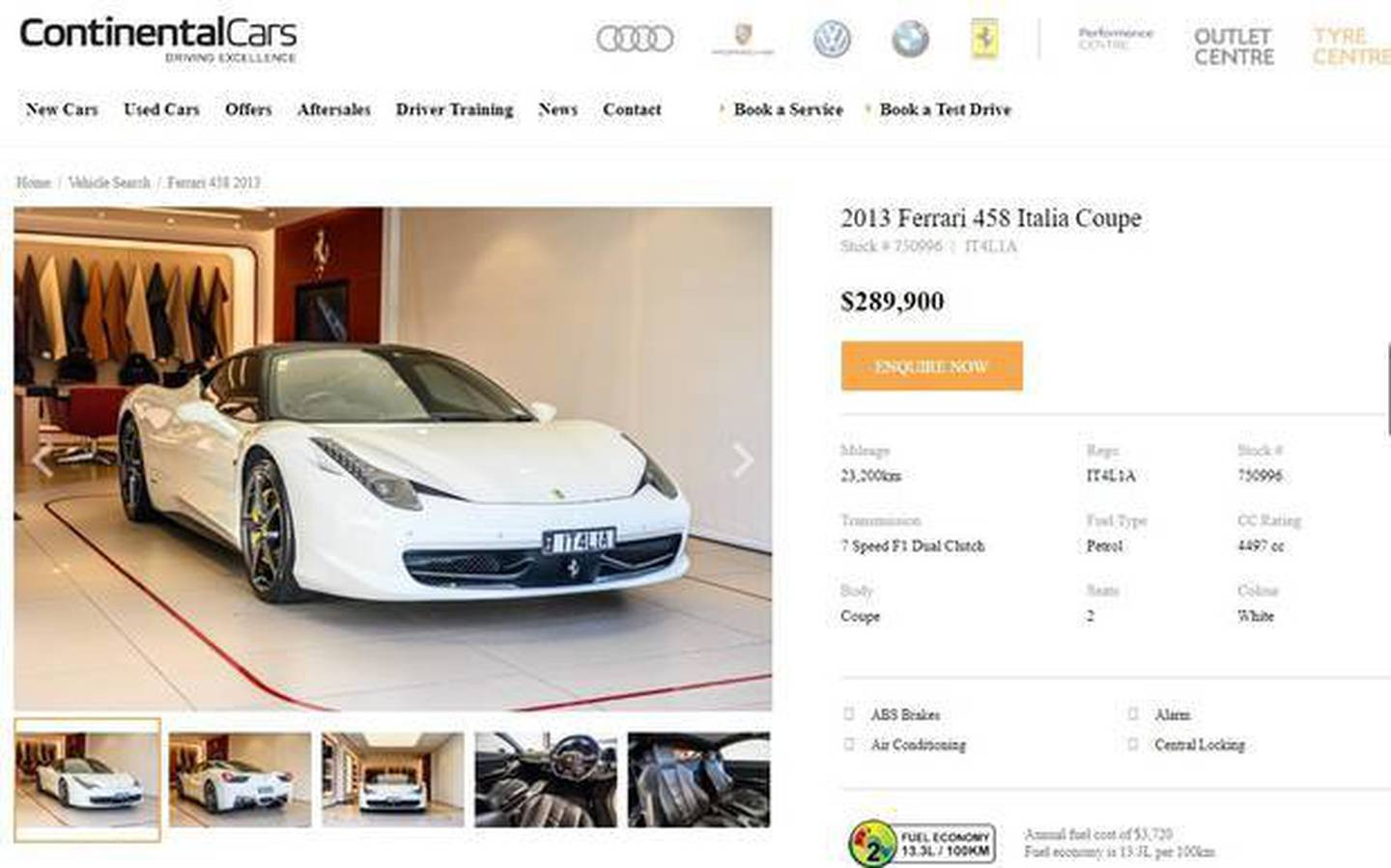Open the Aftersales menu item
This screenshot has height=868, width=1391.
click(334, 109)
